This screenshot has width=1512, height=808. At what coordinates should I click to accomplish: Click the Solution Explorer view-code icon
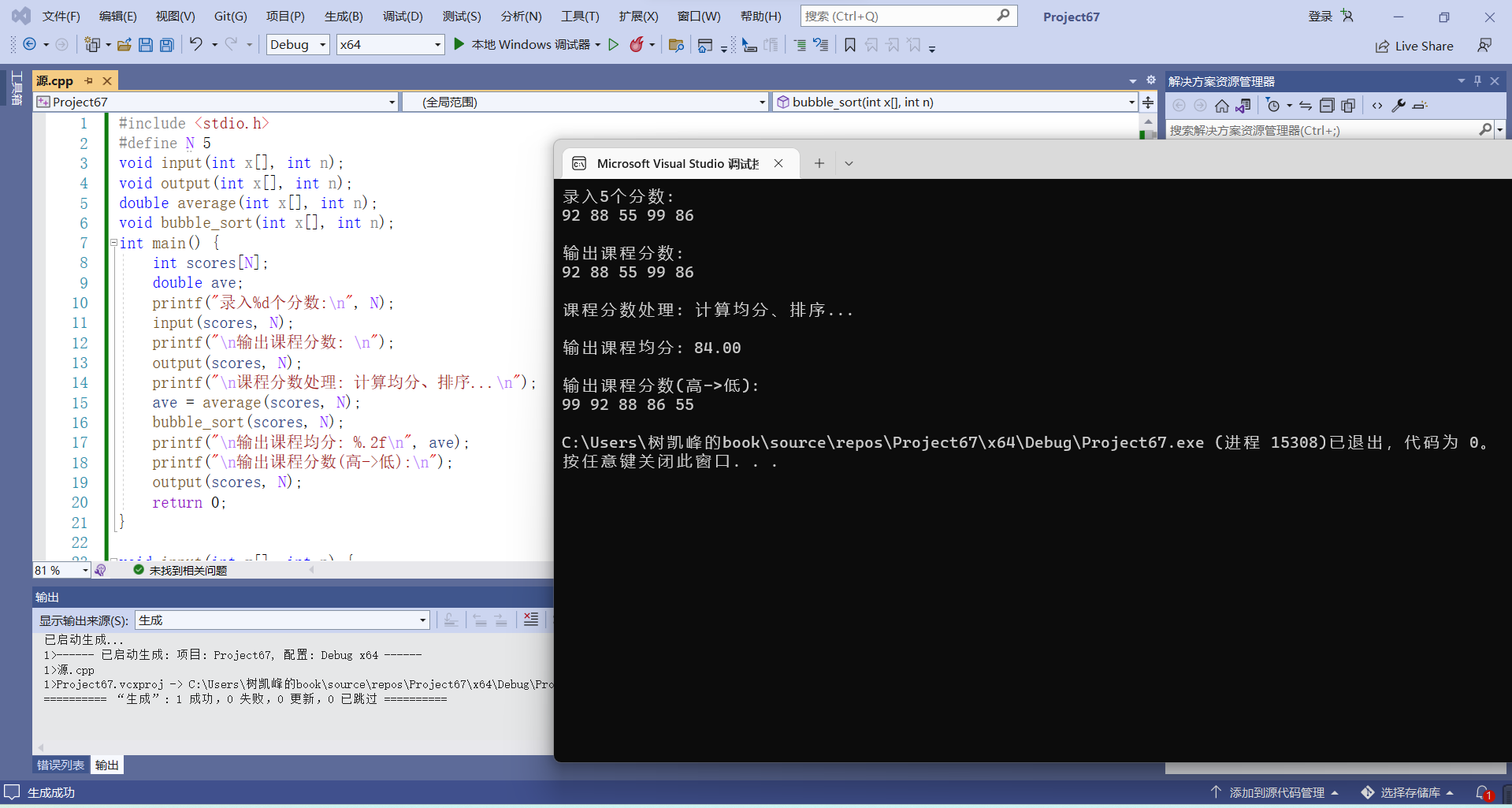coord(1377,106)
